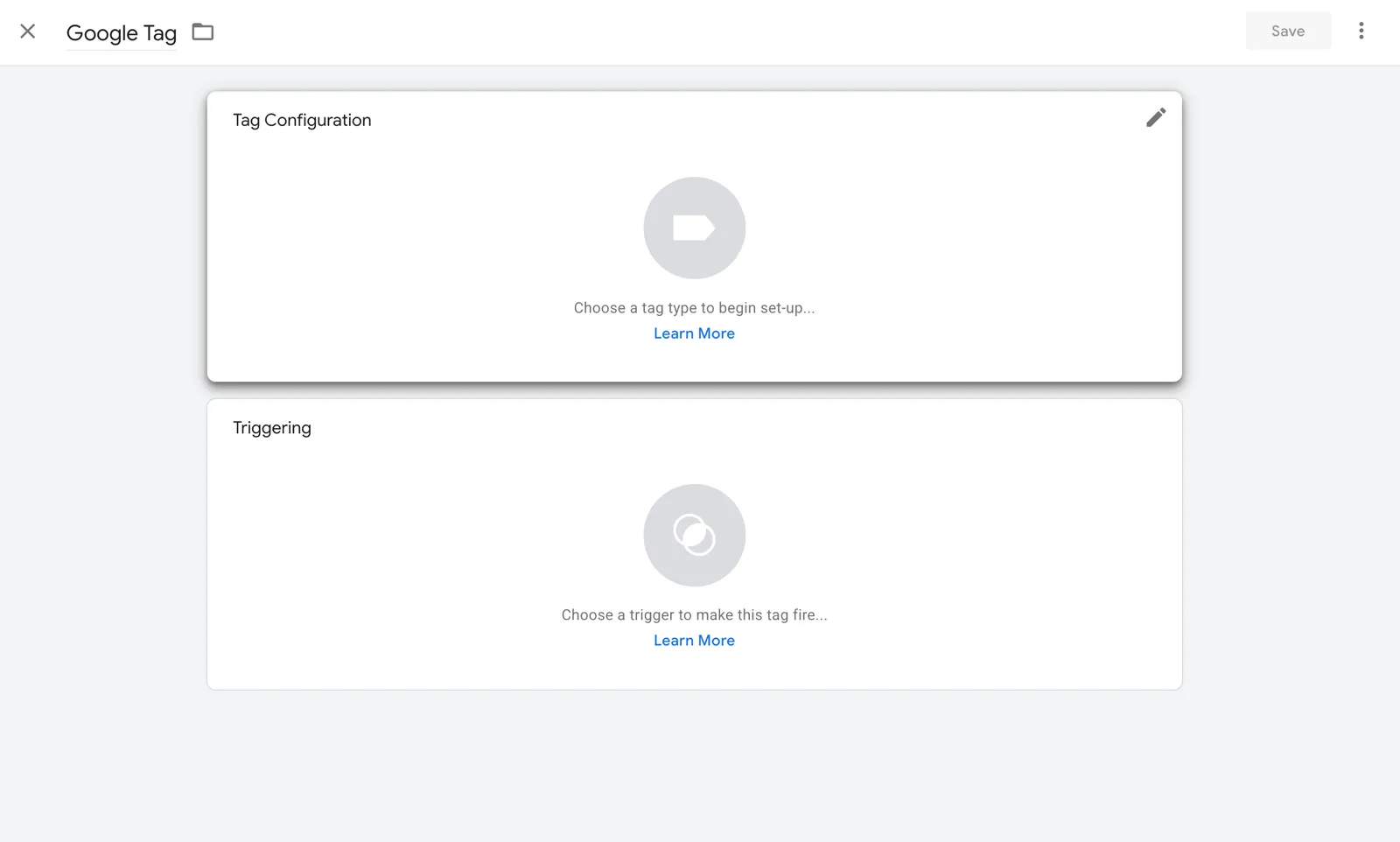
Task: Open the Learn More link under tag type
Action: tap(694, 333)
